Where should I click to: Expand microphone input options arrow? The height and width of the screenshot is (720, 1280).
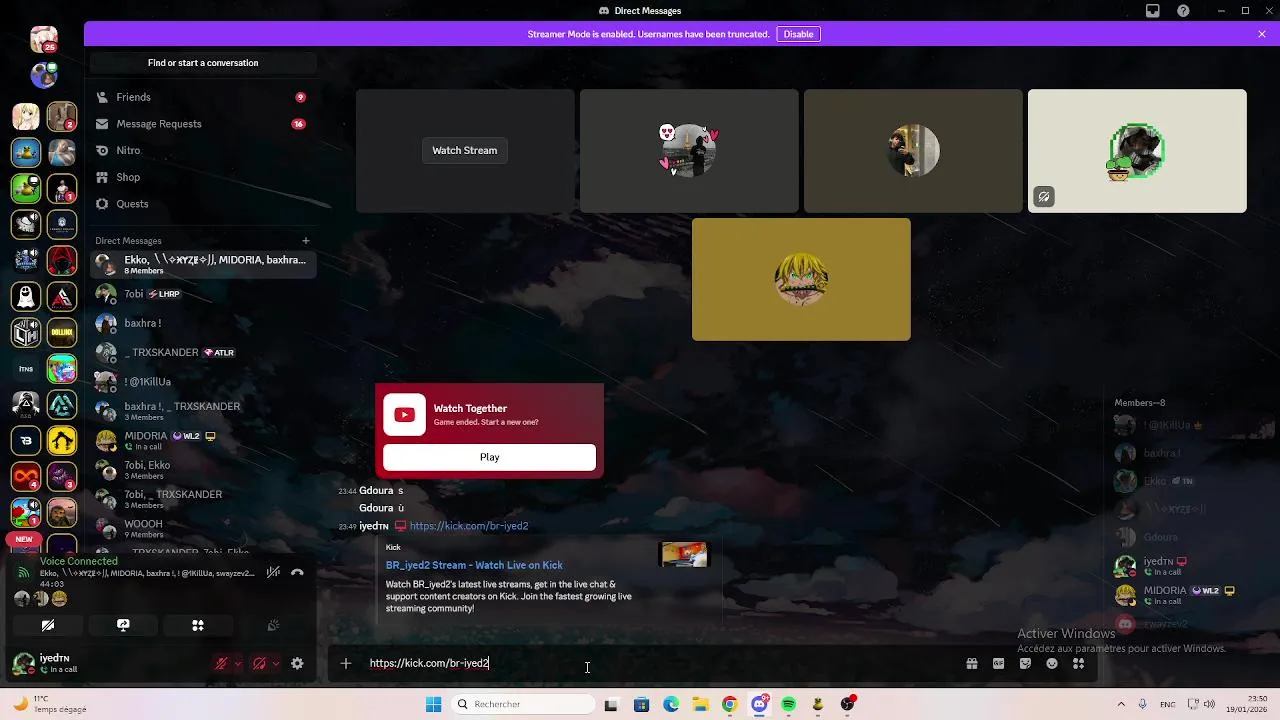pyautogui.click(x=238, y=663)
